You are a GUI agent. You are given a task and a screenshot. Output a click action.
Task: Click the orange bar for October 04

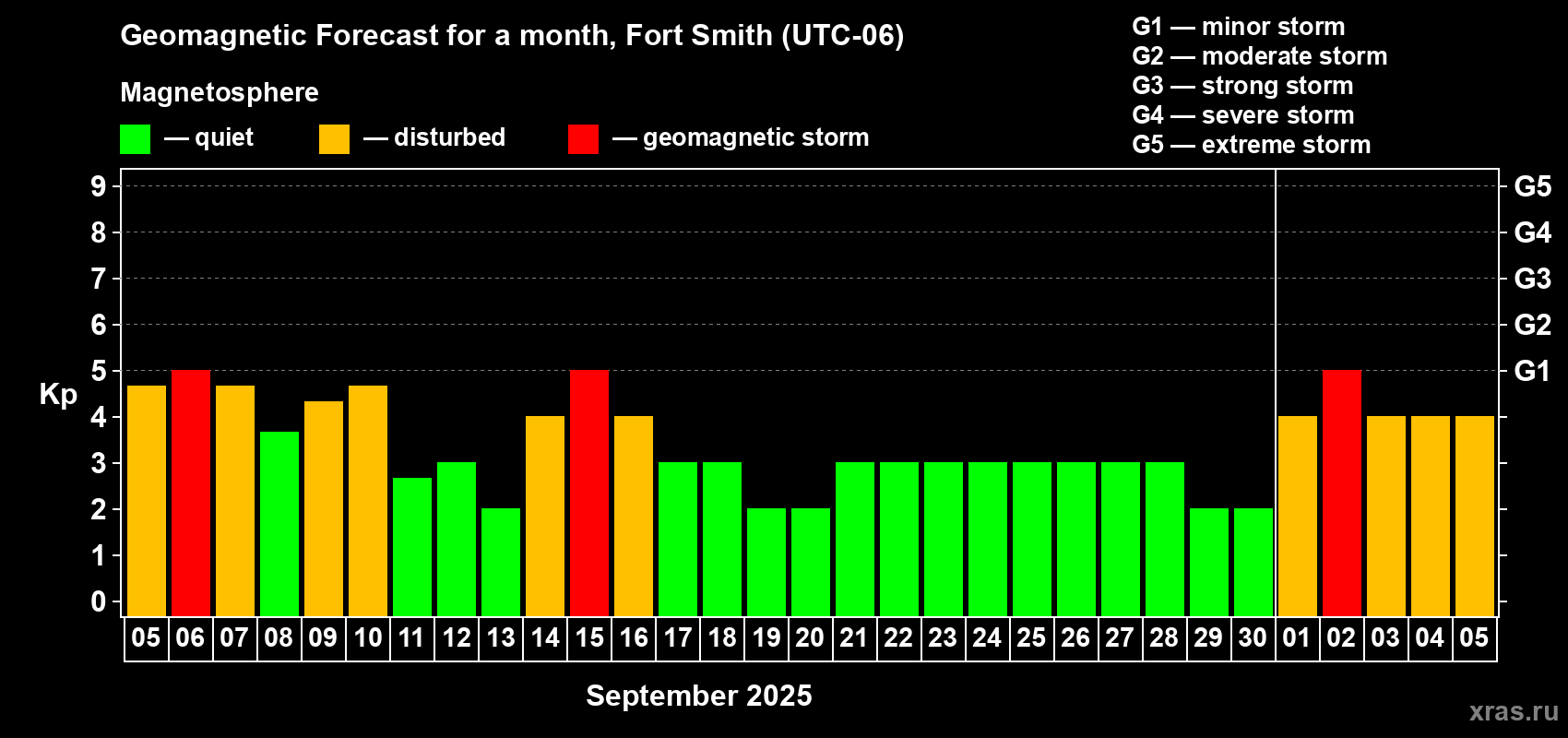pos(1431,517)
